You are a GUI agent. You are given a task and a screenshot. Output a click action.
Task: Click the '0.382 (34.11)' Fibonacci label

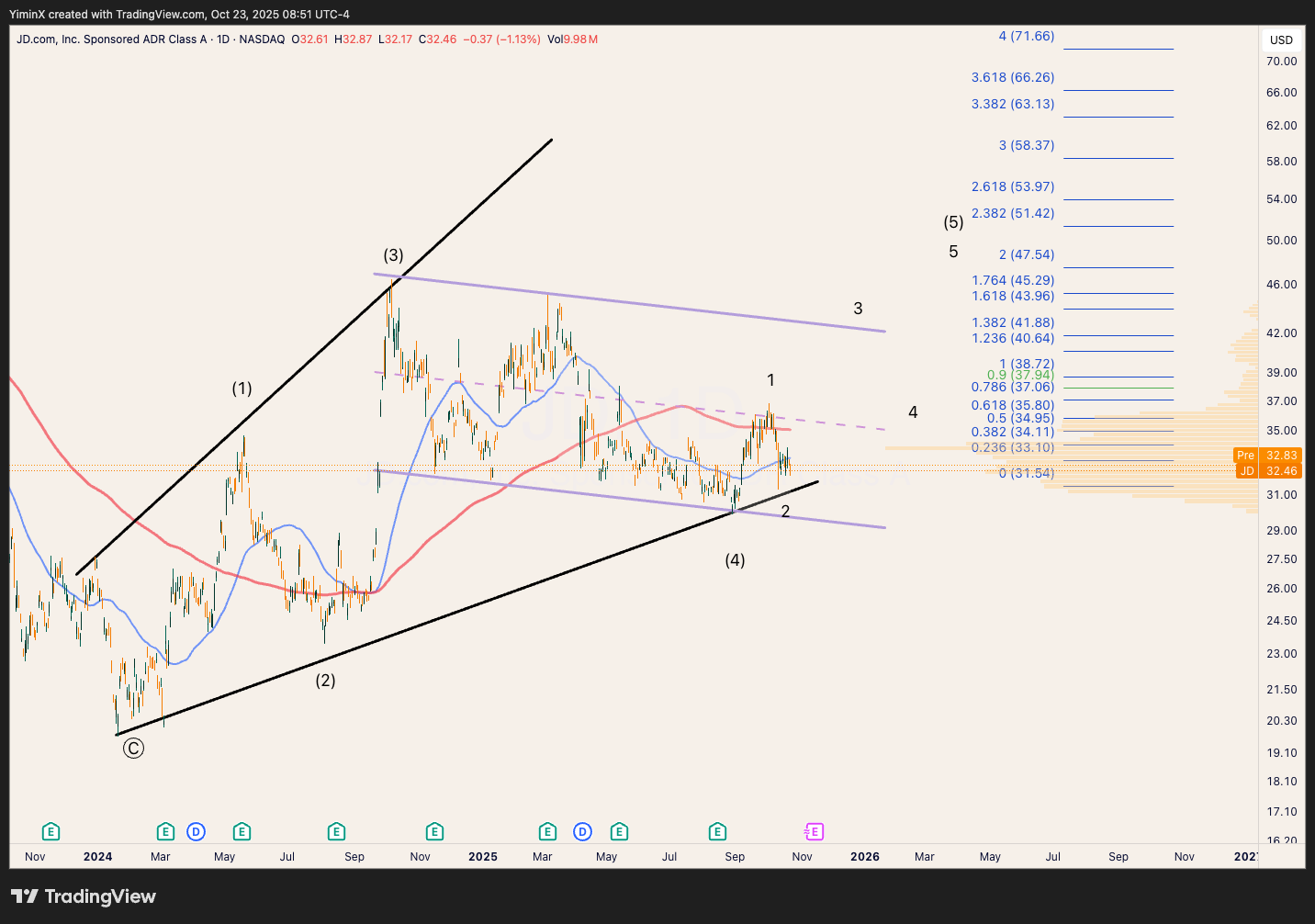pyautogui.click(x=1013, y=432)
